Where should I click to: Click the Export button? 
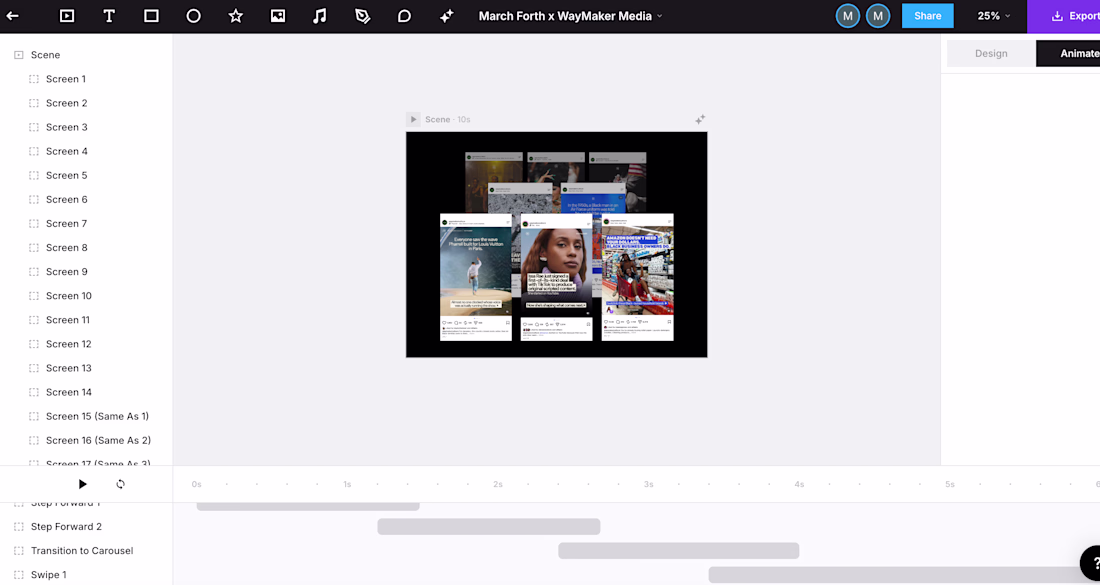point(1064,16)
